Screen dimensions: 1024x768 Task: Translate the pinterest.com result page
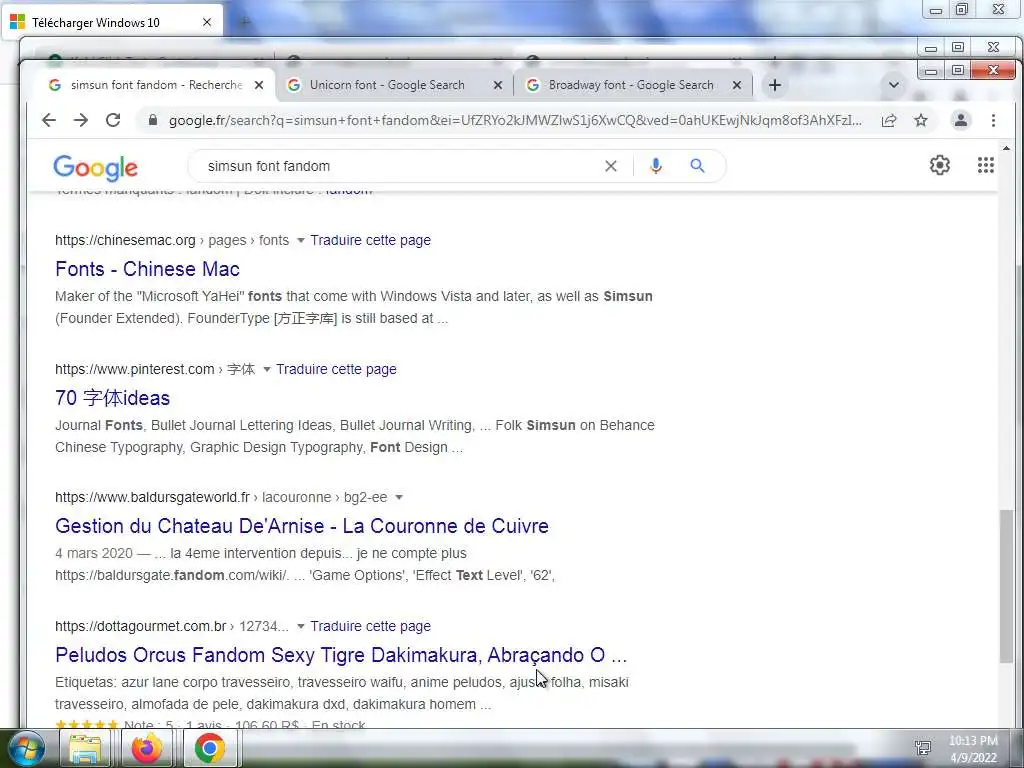coord(336,370)
